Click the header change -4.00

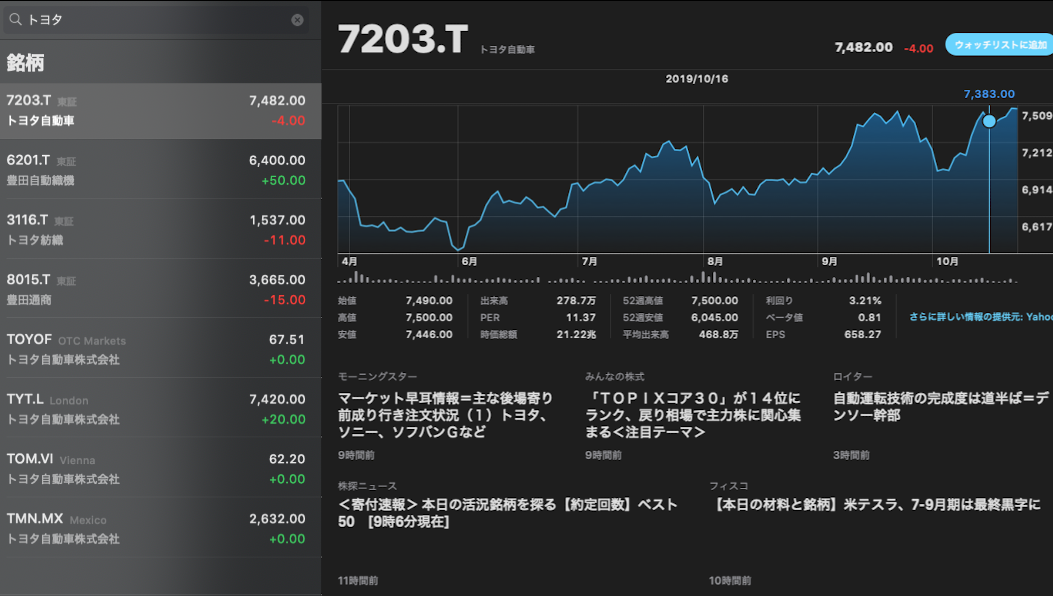tap(919, 48)
